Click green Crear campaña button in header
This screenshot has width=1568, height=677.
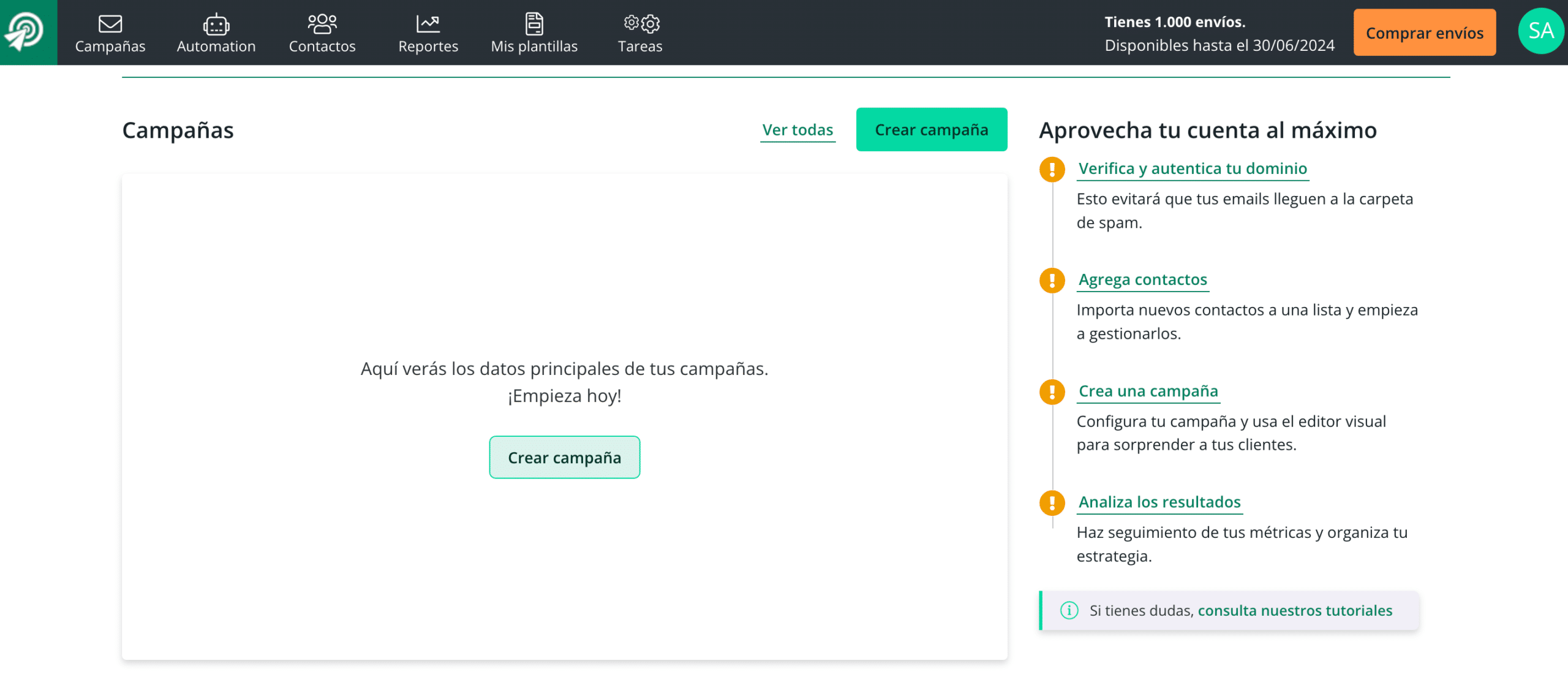point(931,130)
